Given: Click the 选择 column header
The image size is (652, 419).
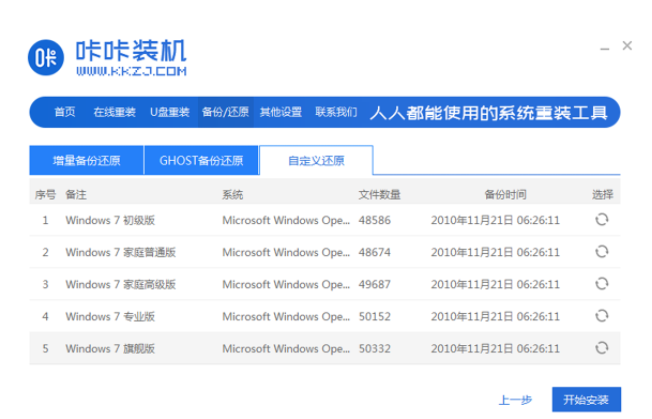Looking at the screenshot, I should (x=603, y=195).
